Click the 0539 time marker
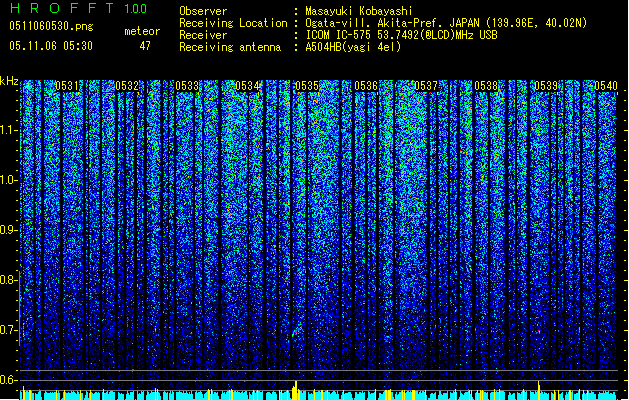Viewport: 629px width, 400px height. pos(546,86)
